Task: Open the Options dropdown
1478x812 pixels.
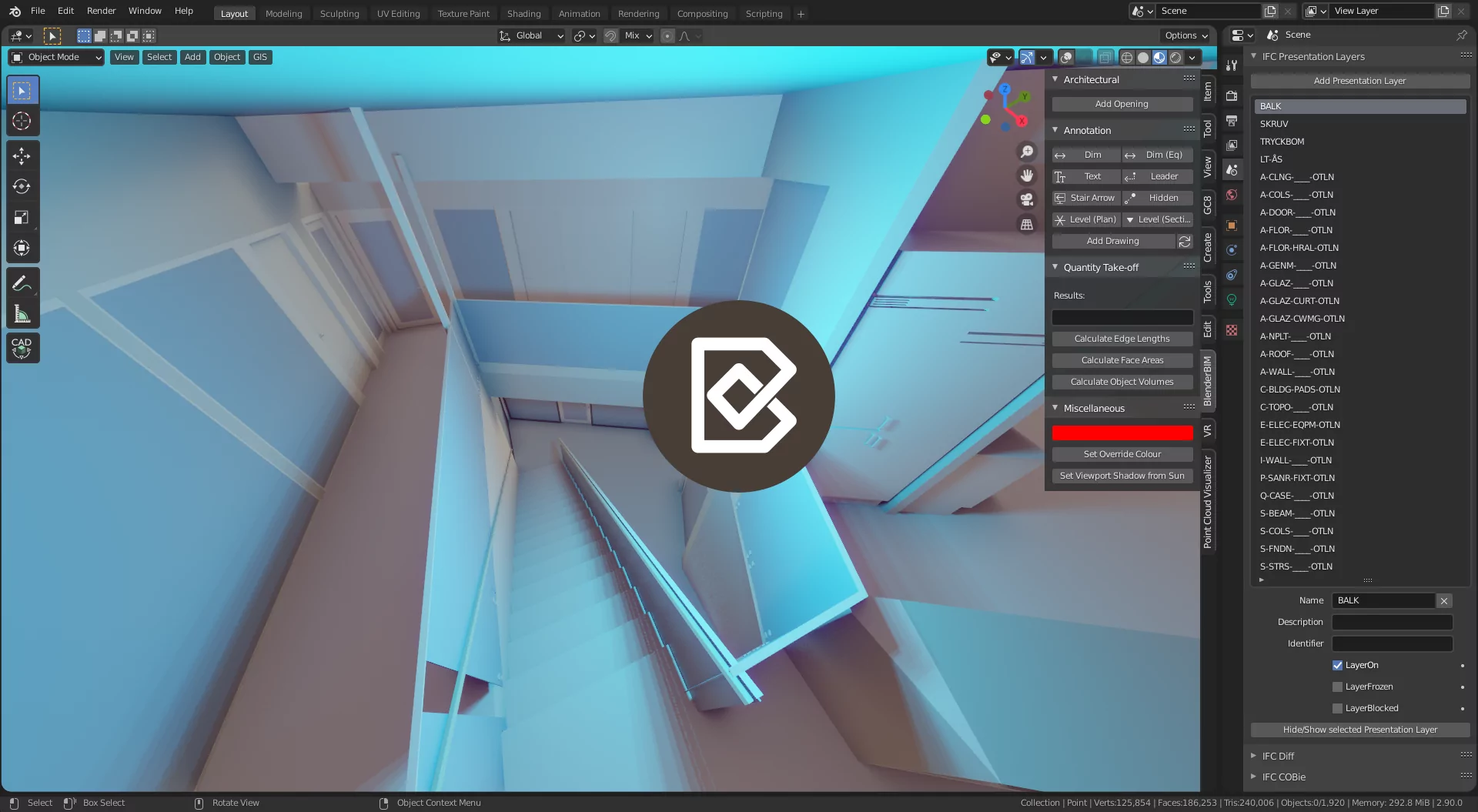Action: coord(1185,35)
